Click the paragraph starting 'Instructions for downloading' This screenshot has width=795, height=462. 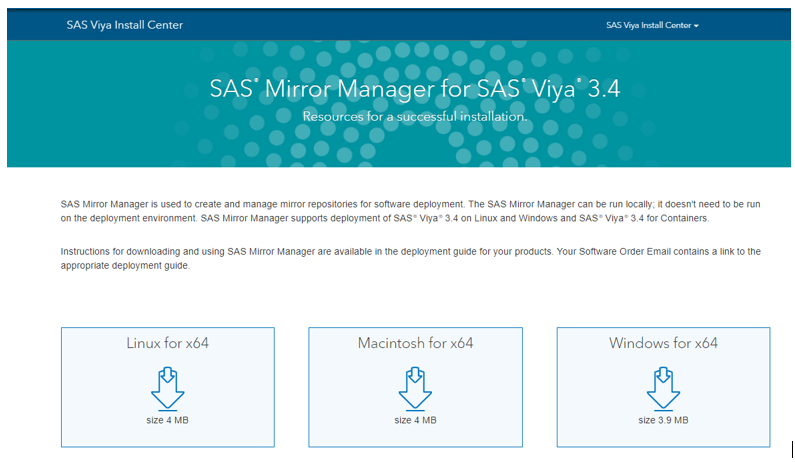click(410, 258)
